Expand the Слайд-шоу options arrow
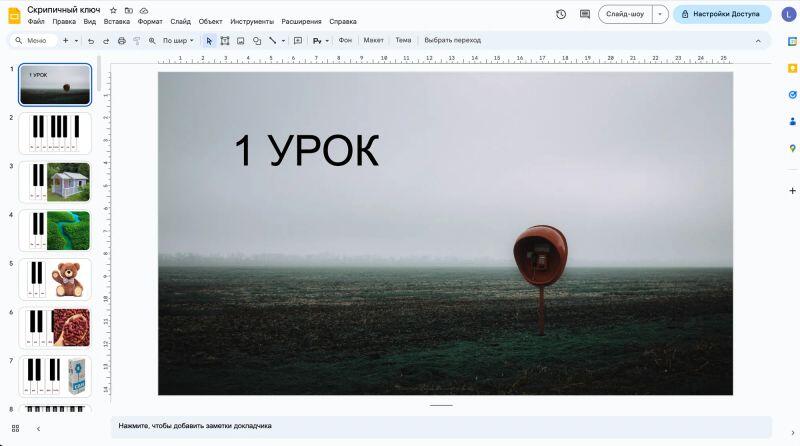The width and height of the screenshot is (800, 446). click(660, 14)
